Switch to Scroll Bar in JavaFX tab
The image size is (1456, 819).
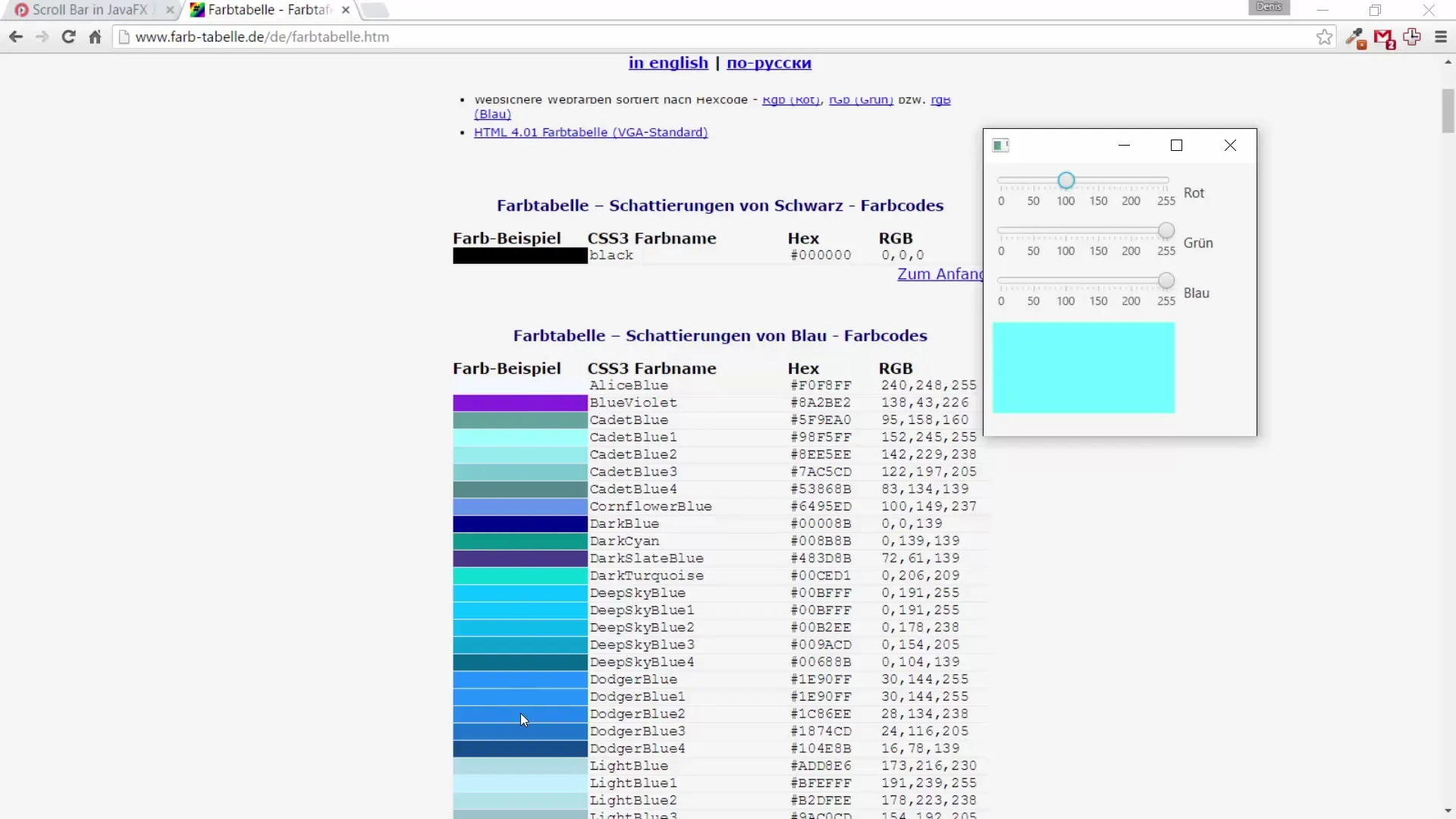coord(89,10)
